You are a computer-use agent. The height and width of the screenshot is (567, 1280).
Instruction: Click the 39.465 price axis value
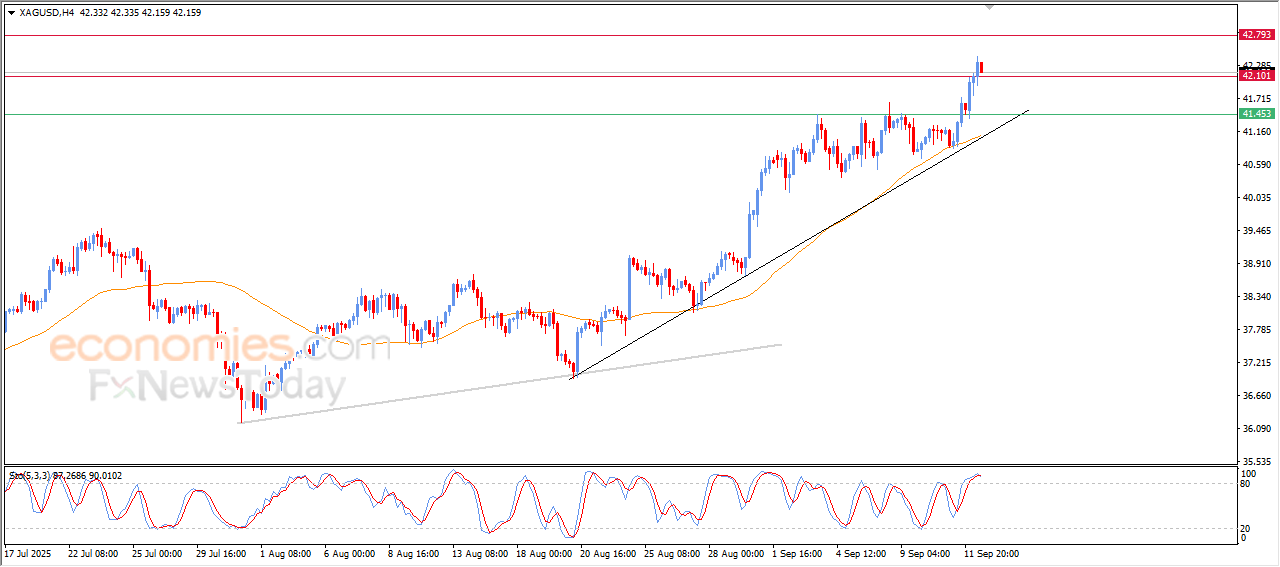[x=1256, y=231]
